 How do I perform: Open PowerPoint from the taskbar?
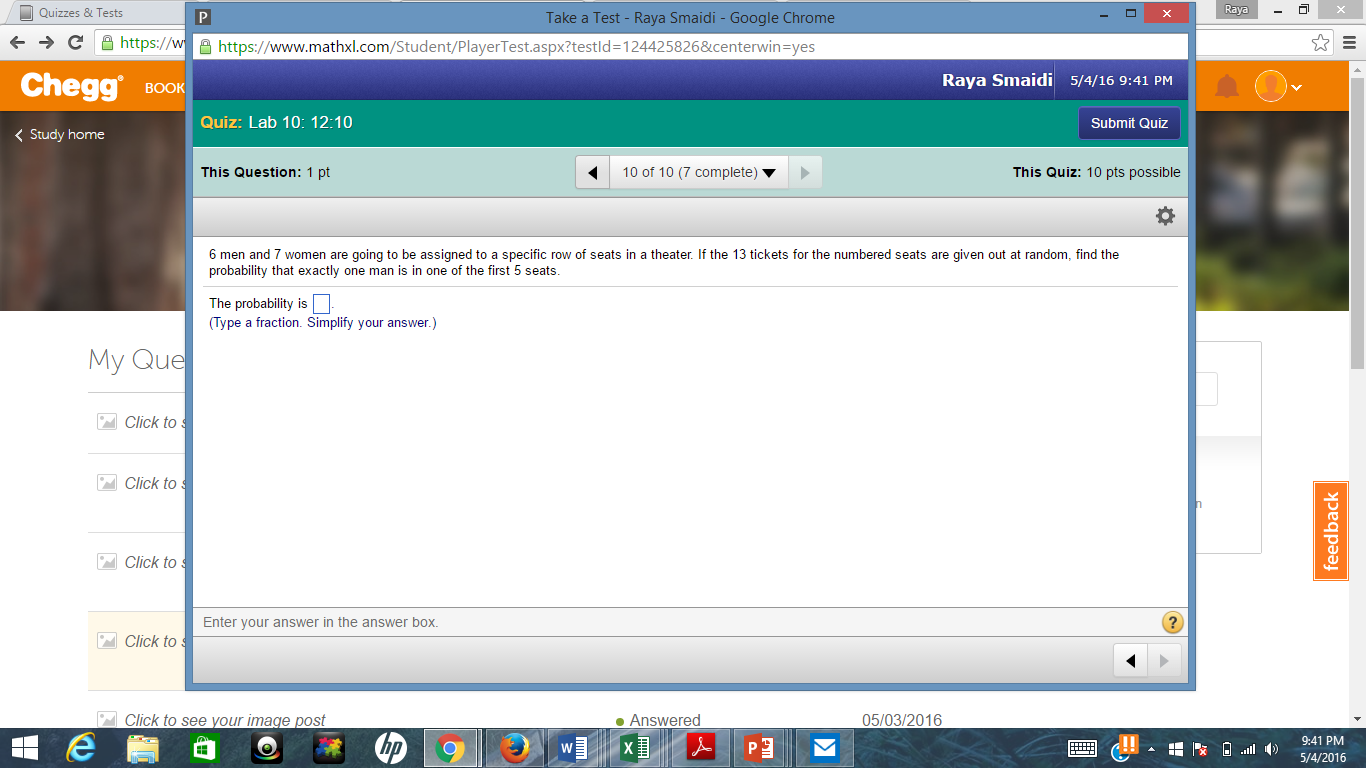coord(759,748)
